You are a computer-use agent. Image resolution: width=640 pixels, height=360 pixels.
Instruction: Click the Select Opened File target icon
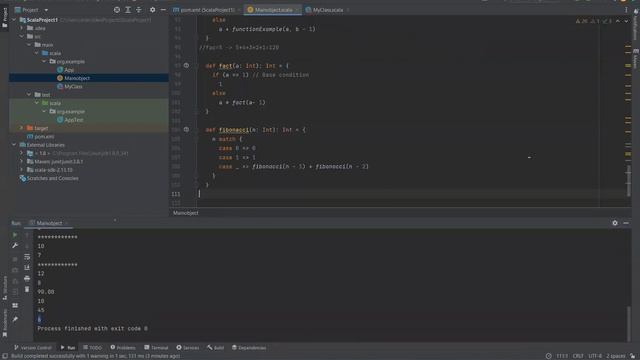point(117,10)
